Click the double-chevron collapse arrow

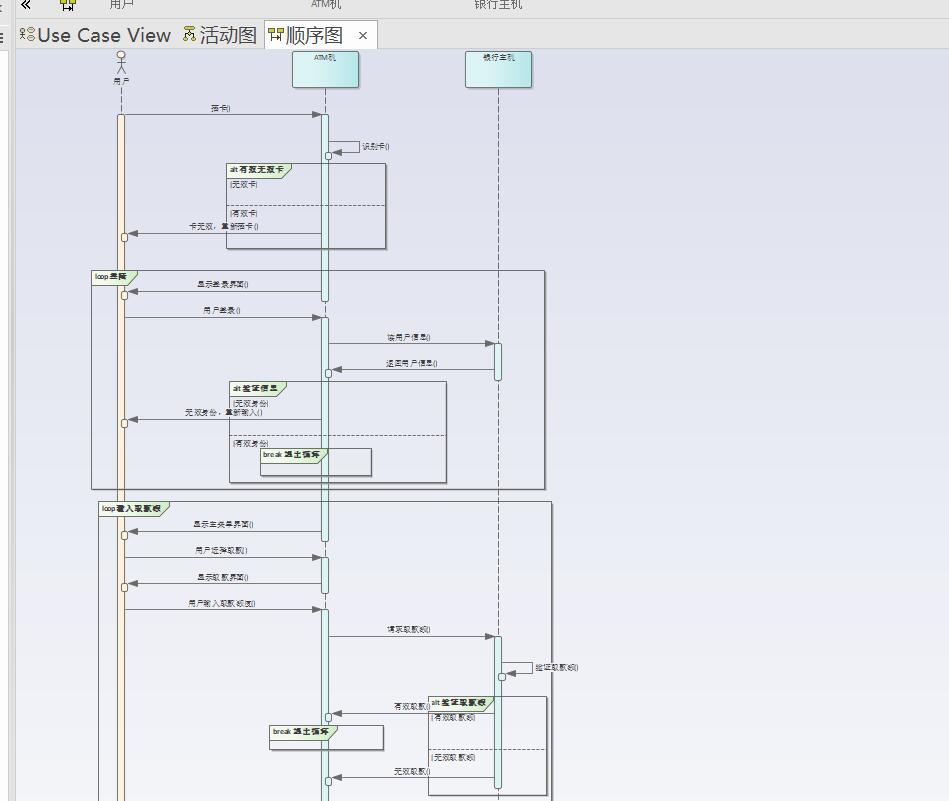(x=26, y=5)
